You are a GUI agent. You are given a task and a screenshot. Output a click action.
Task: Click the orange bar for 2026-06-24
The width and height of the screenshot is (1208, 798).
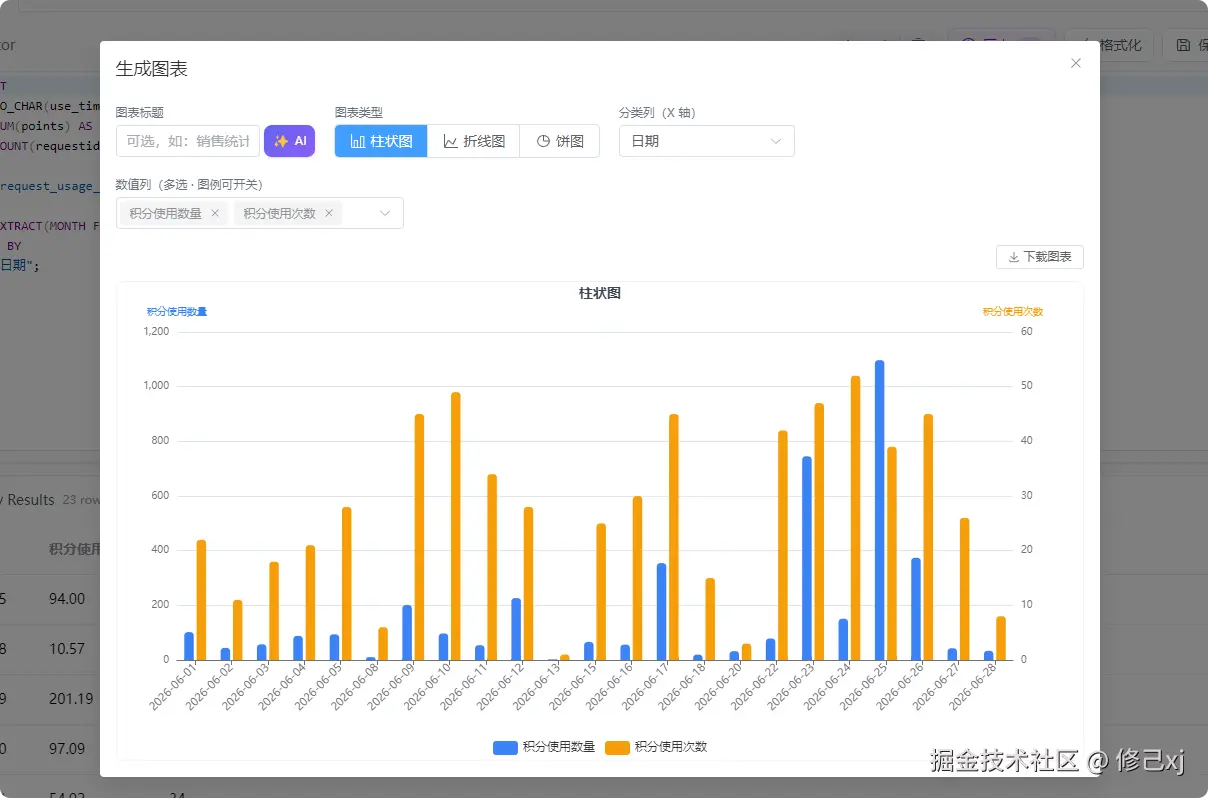pyautogui.click(x=856, y=518)
